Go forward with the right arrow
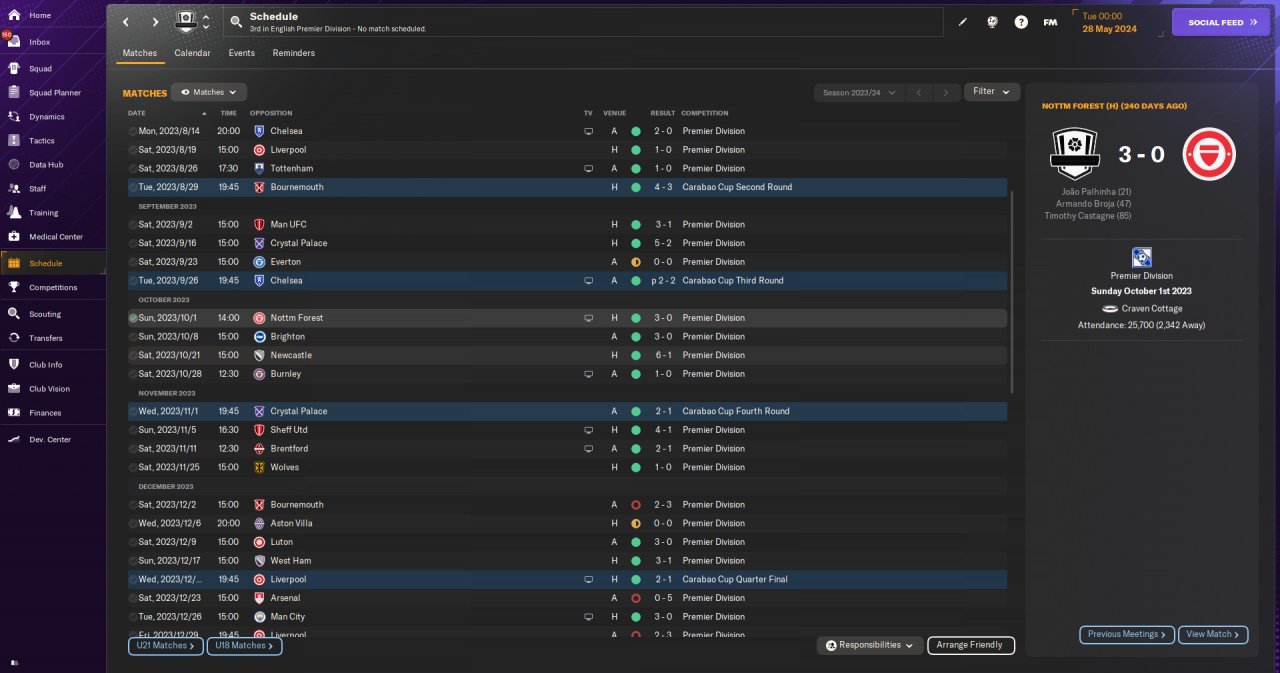This screenshot has height=673, width=1280. (x=155, y=22)
